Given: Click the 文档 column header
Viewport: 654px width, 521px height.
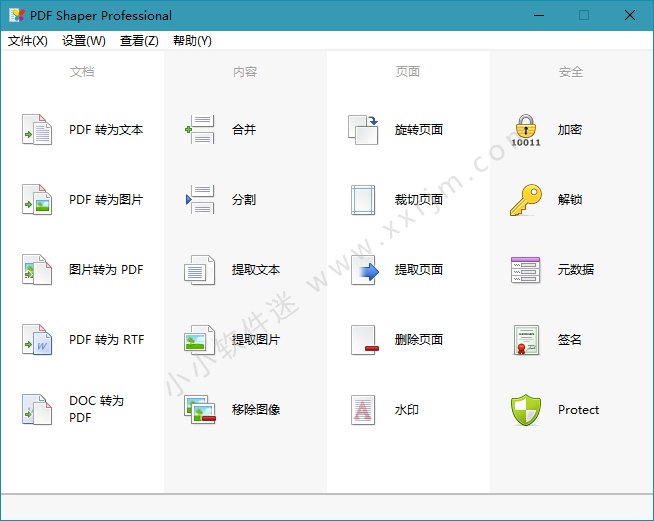Looking at the screenshot, I should click(x=82, y=72).
